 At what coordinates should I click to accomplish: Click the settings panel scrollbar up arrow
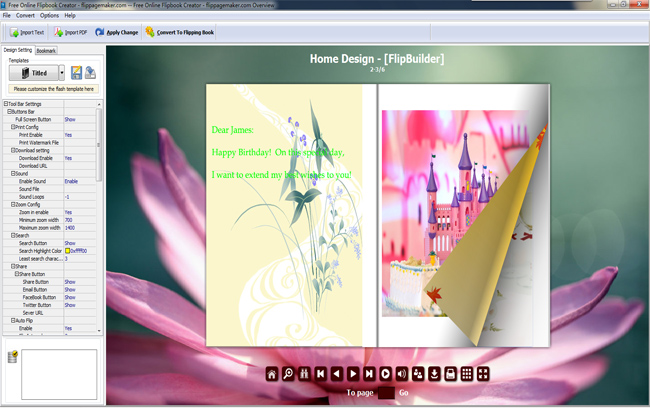point(99,104)
